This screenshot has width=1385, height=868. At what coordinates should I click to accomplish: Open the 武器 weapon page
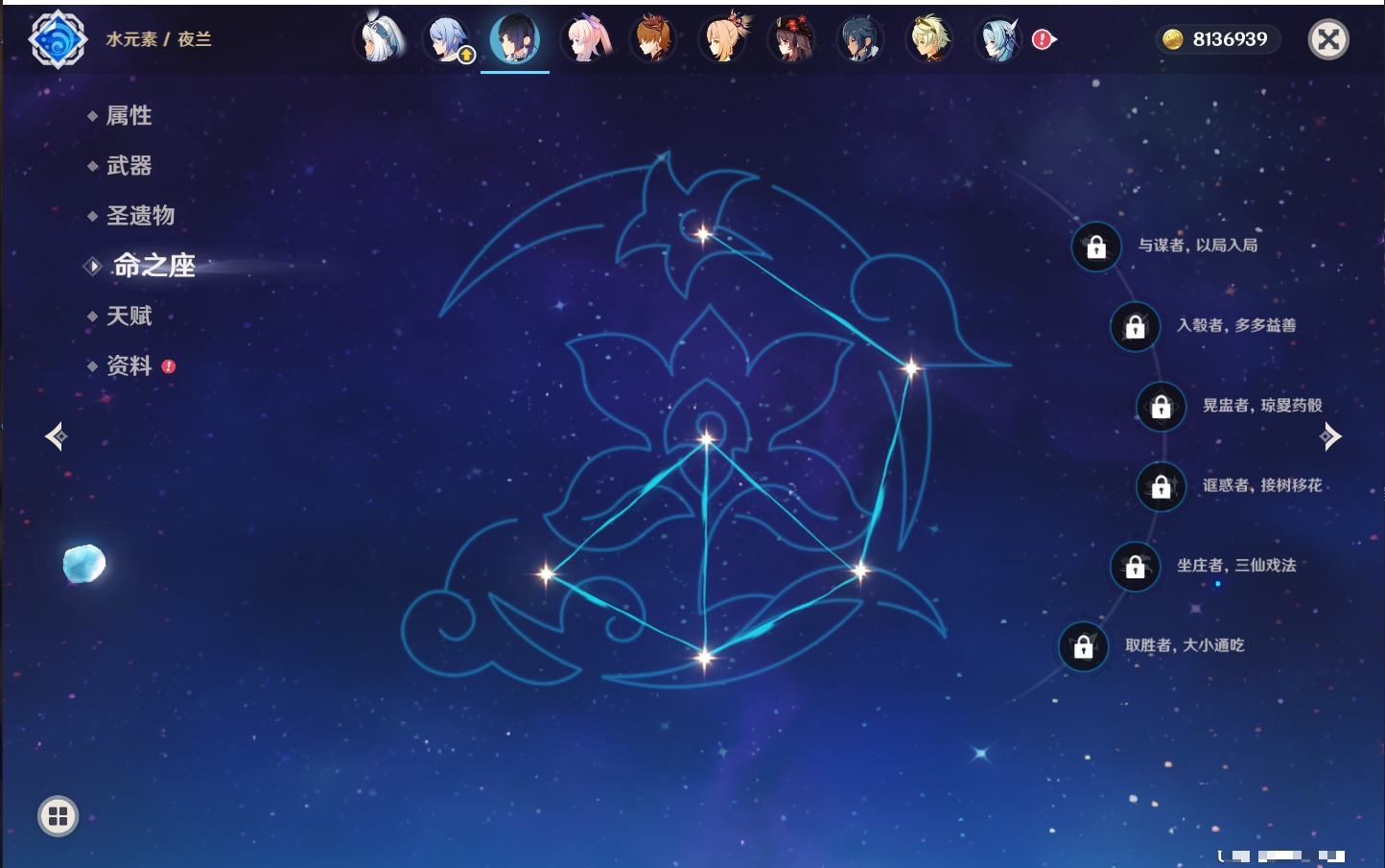point(129,166)
